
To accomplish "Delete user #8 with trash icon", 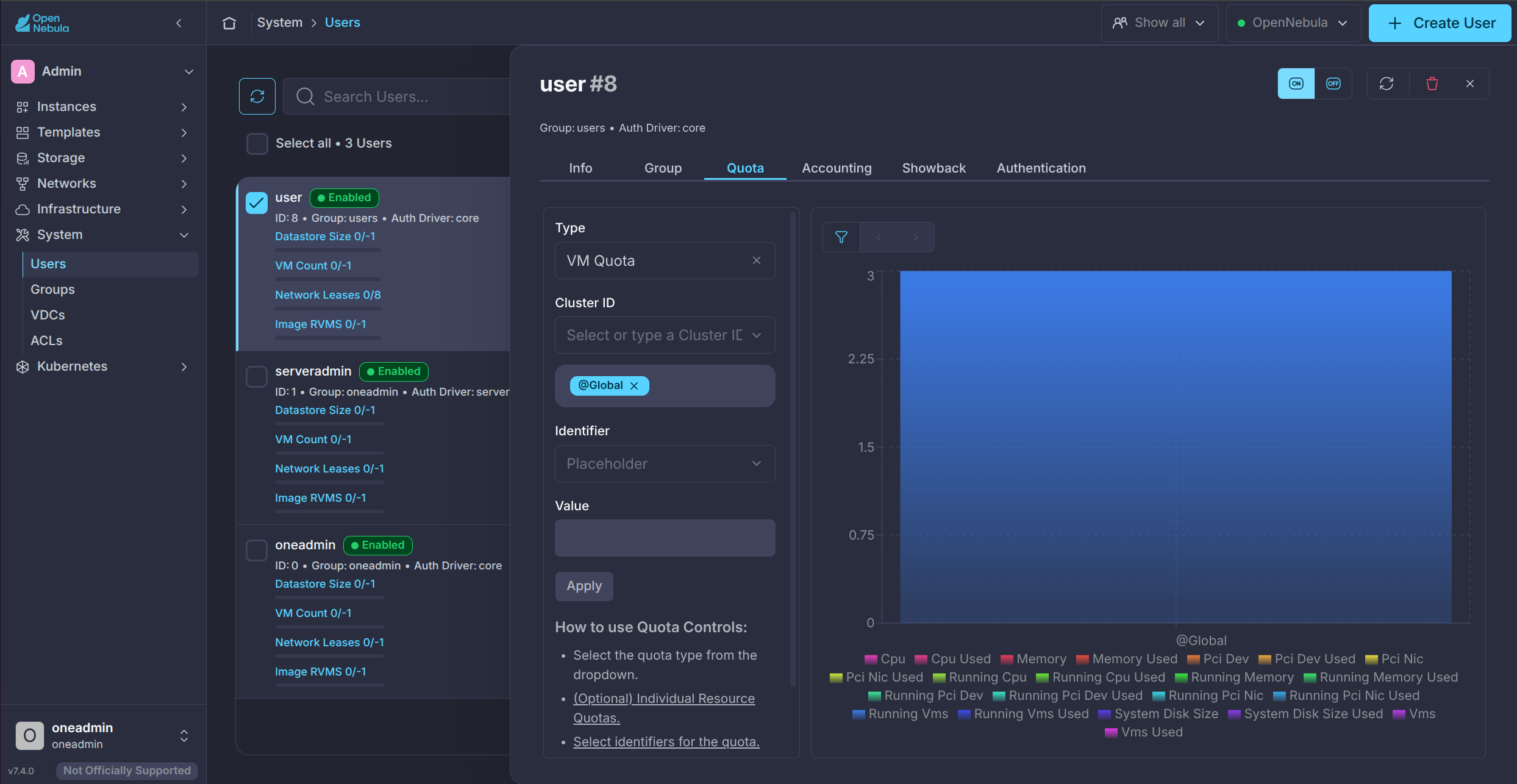I will [1432, 84].
